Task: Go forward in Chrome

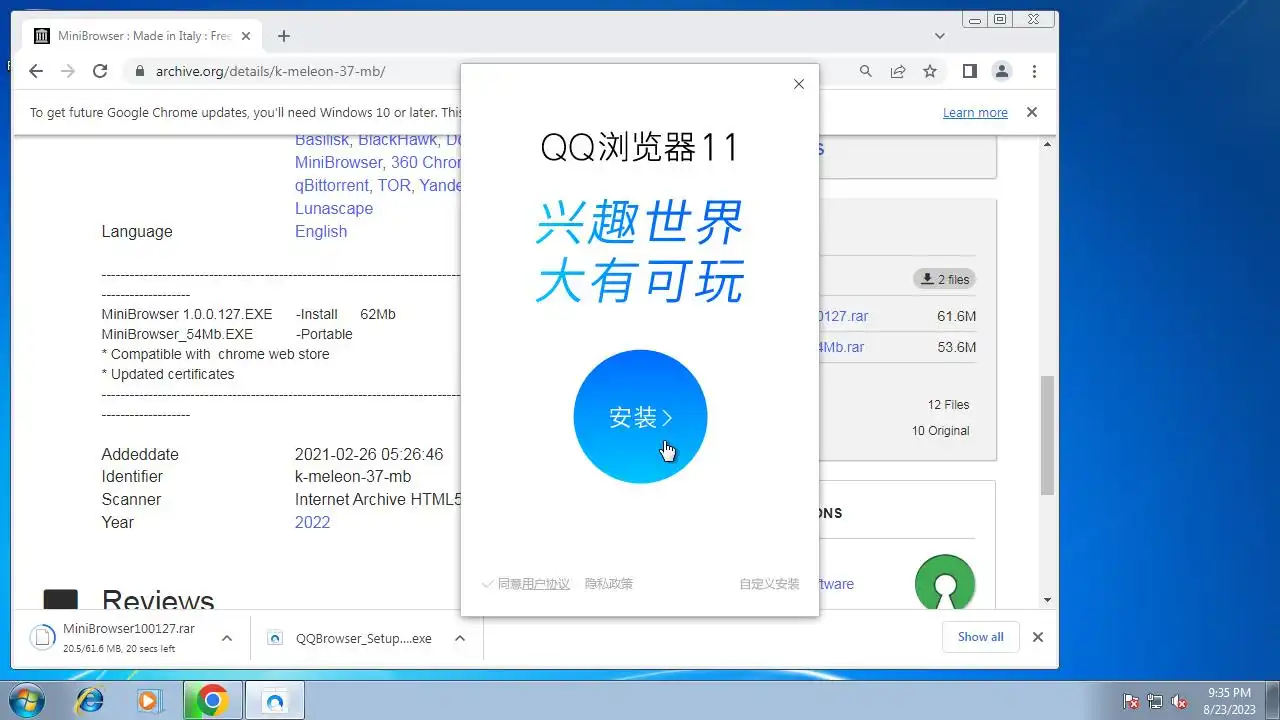Action: click(68, 71)
